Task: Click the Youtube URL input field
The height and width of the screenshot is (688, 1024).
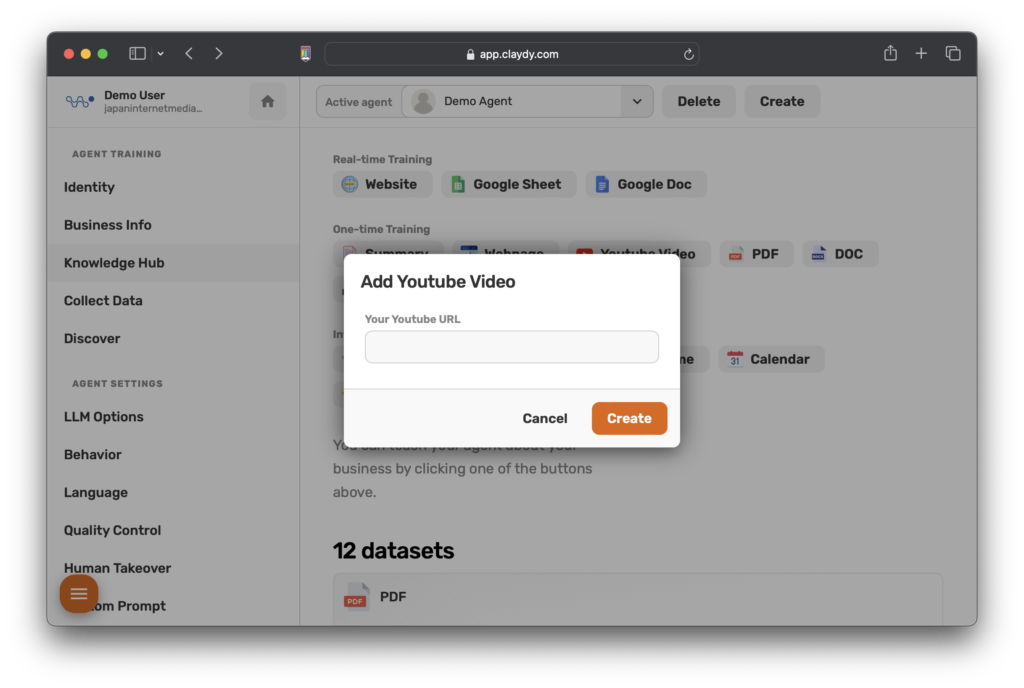Action: pos(511,347)
